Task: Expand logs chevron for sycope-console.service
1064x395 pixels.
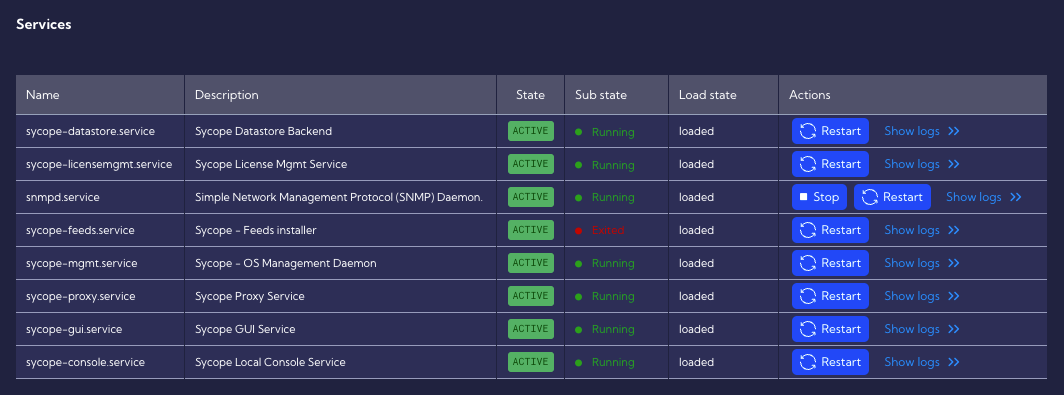Action: pyautogui.click(x=953, y=362)
